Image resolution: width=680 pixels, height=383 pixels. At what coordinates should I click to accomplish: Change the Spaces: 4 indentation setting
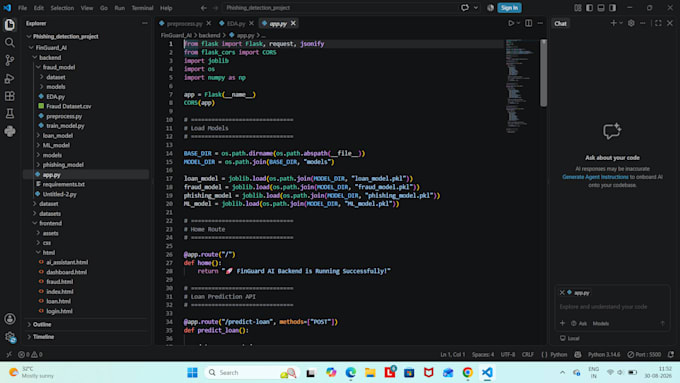point(483,354)
